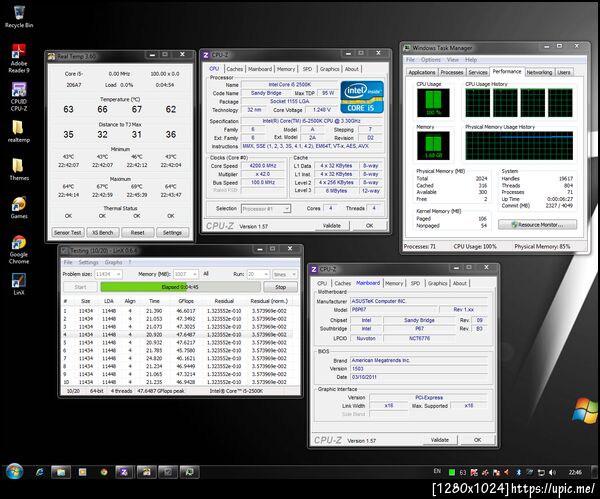Click the CPU Usage 100% meter in Task Manager
The width and height of the screenshot is (600, 499).
(433, 103)
